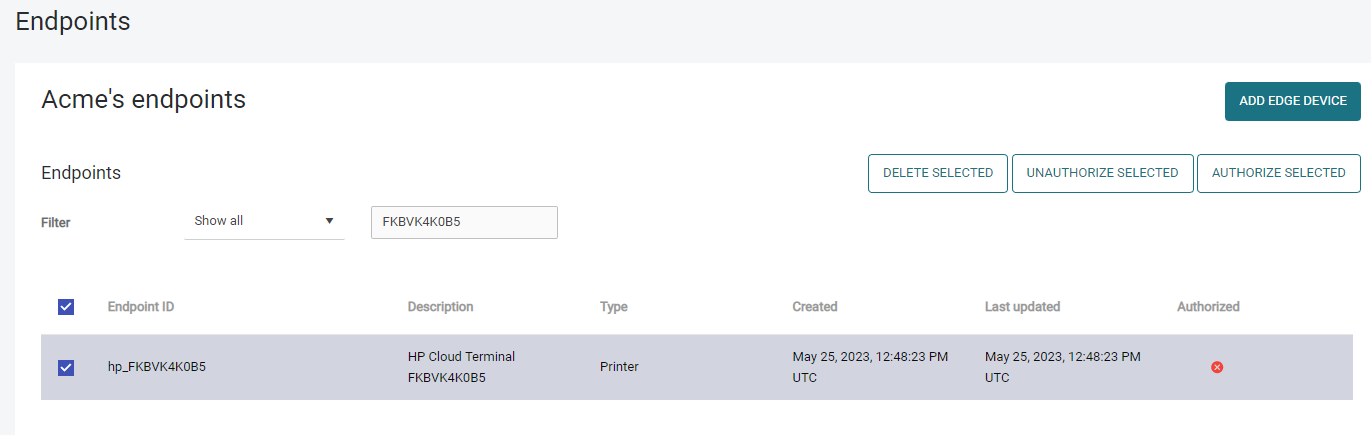Sort by the Description column header
The image size is (1371, 435).
point(440,307)
